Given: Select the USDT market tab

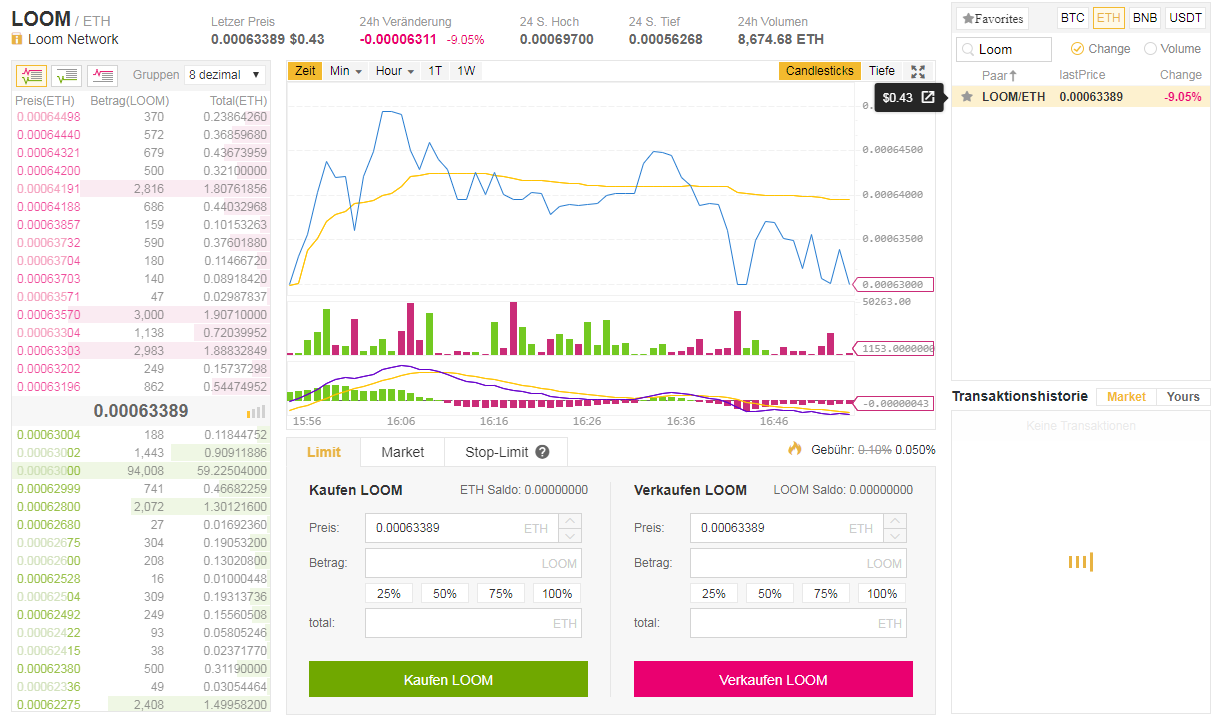Looking at the screenshot, I should [1186, 18].
